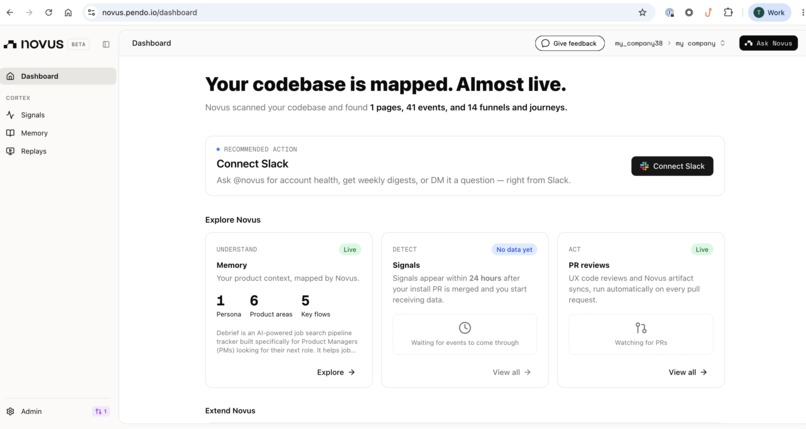Click the Admin pending changes badge
This screenshot has width=806, height=429.
(x=101, y=412)
